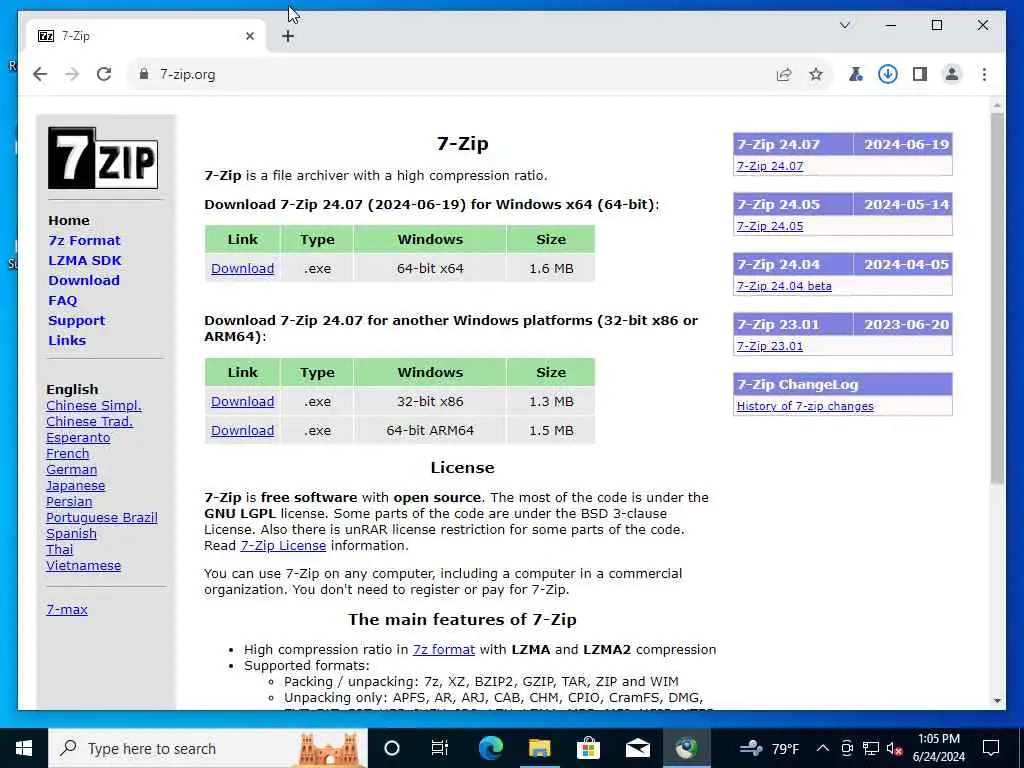Switch language to French
This screenshot has height=768, width=1024.
(67, 454)
